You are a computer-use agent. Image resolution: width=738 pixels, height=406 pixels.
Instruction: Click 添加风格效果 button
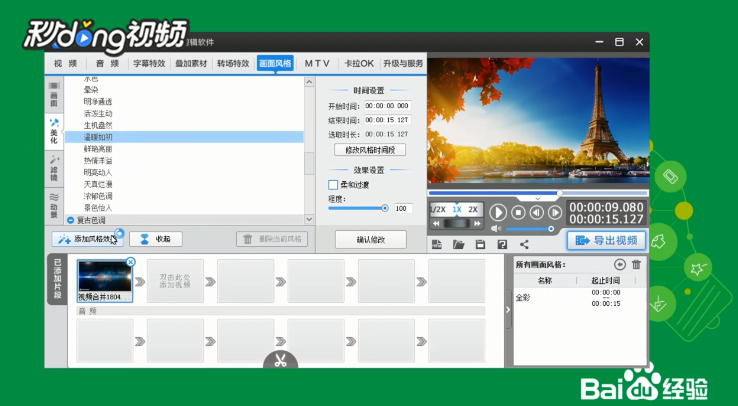88,239
